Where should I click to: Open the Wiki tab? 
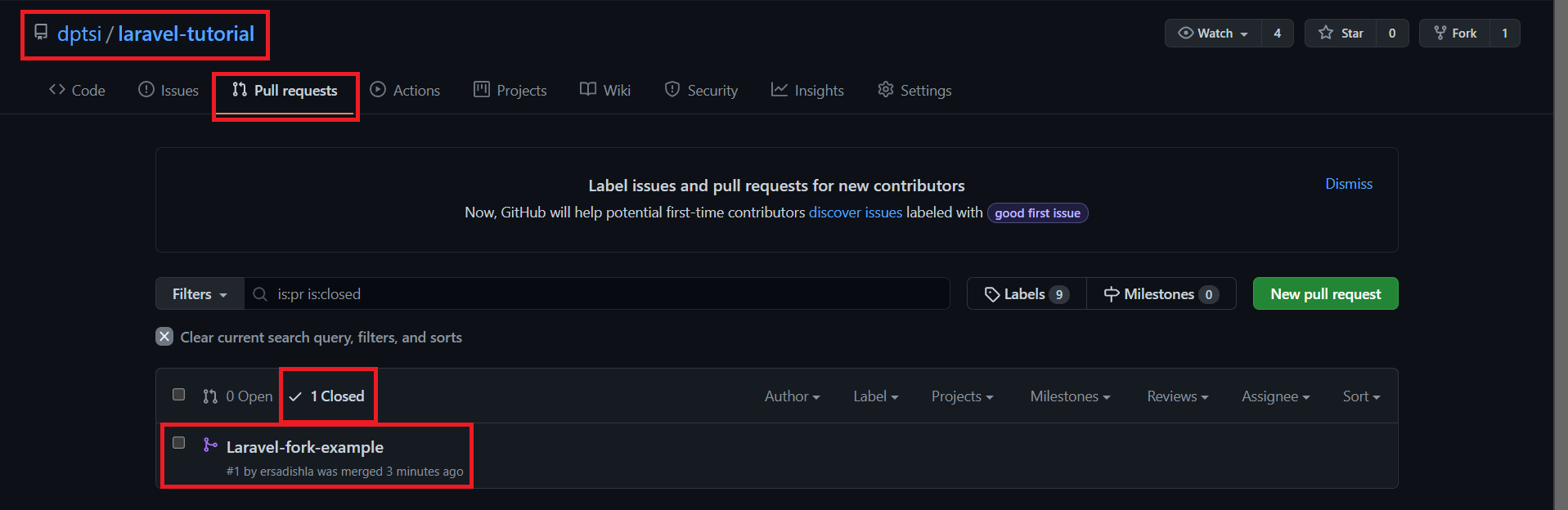tap(605, 90)
